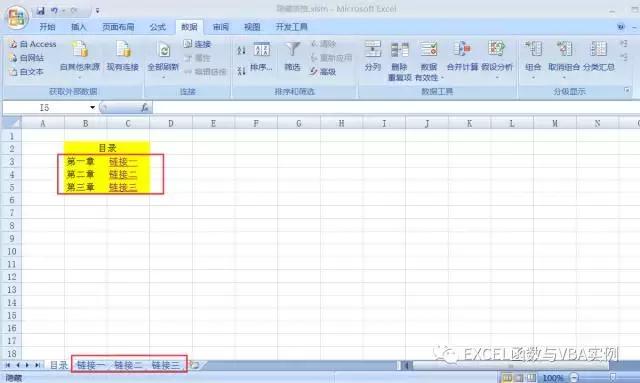640x383 pixels.
Task: Open the 视图 ribbon tab
Action: point(252,27)
